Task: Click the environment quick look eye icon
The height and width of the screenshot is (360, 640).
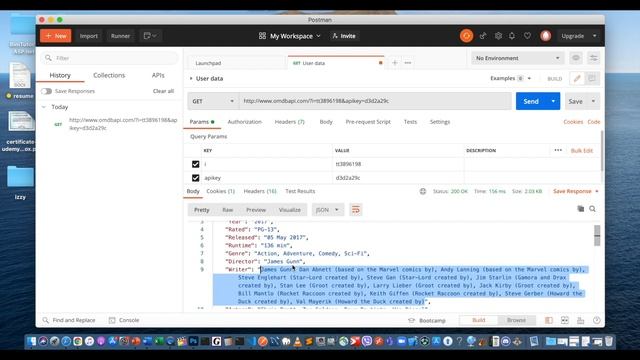Action: pyautogui.click(x=576, y=58)
